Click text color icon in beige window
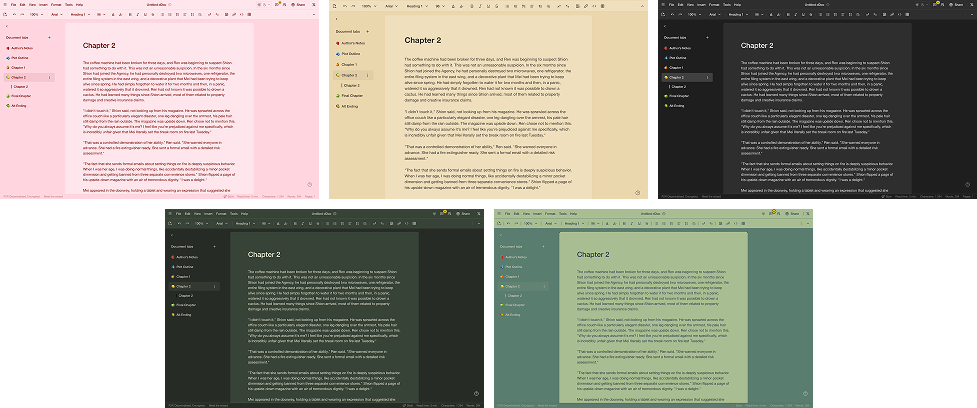Screen dimensions: 977x408 [x=453, y=6]
